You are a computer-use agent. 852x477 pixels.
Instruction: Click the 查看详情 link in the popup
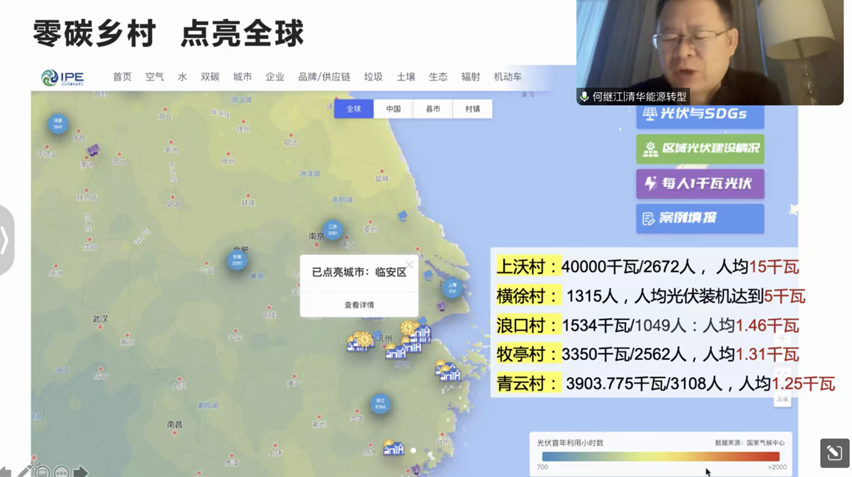(x=359, y=305)
